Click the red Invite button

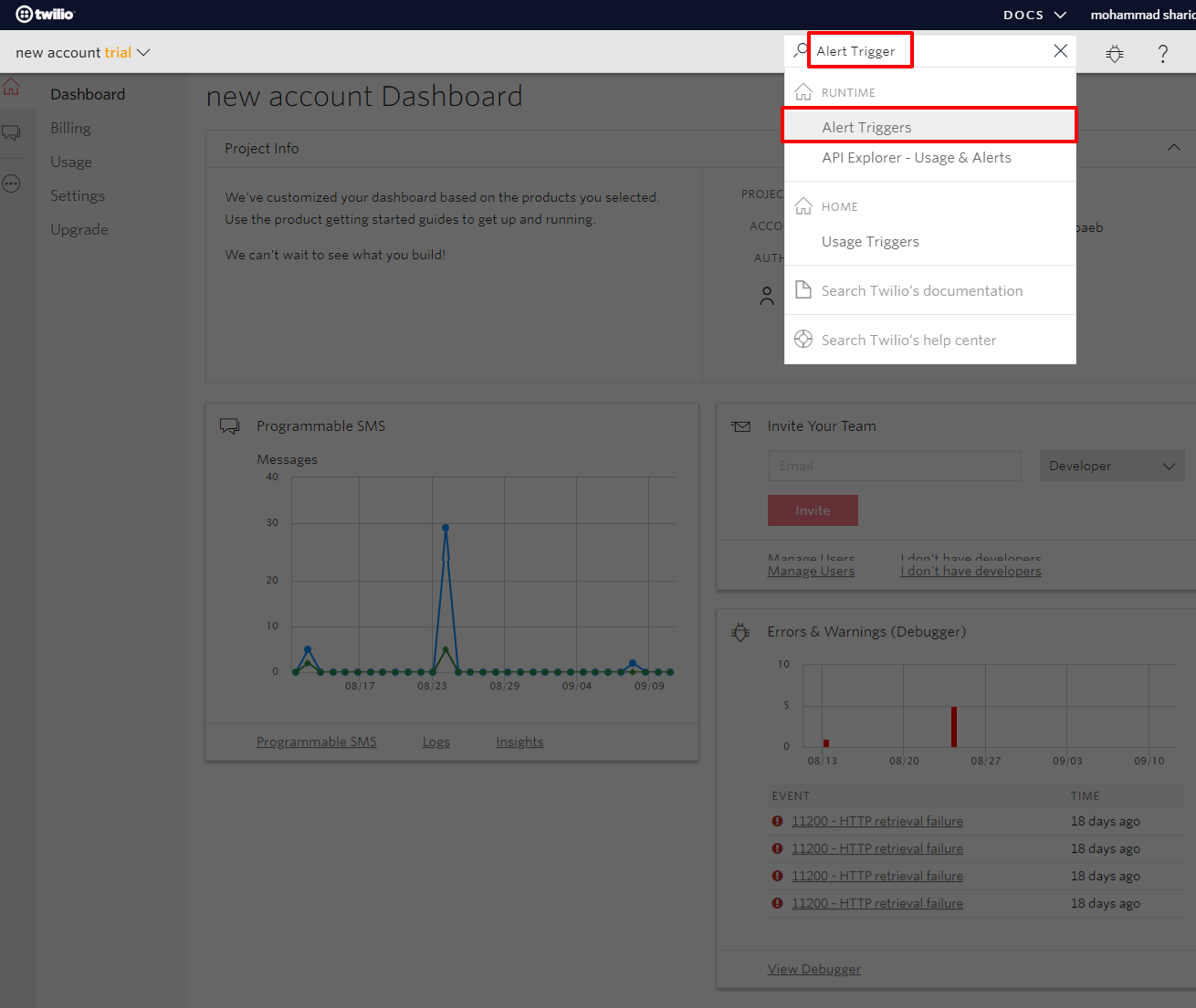tap(813, 510)
